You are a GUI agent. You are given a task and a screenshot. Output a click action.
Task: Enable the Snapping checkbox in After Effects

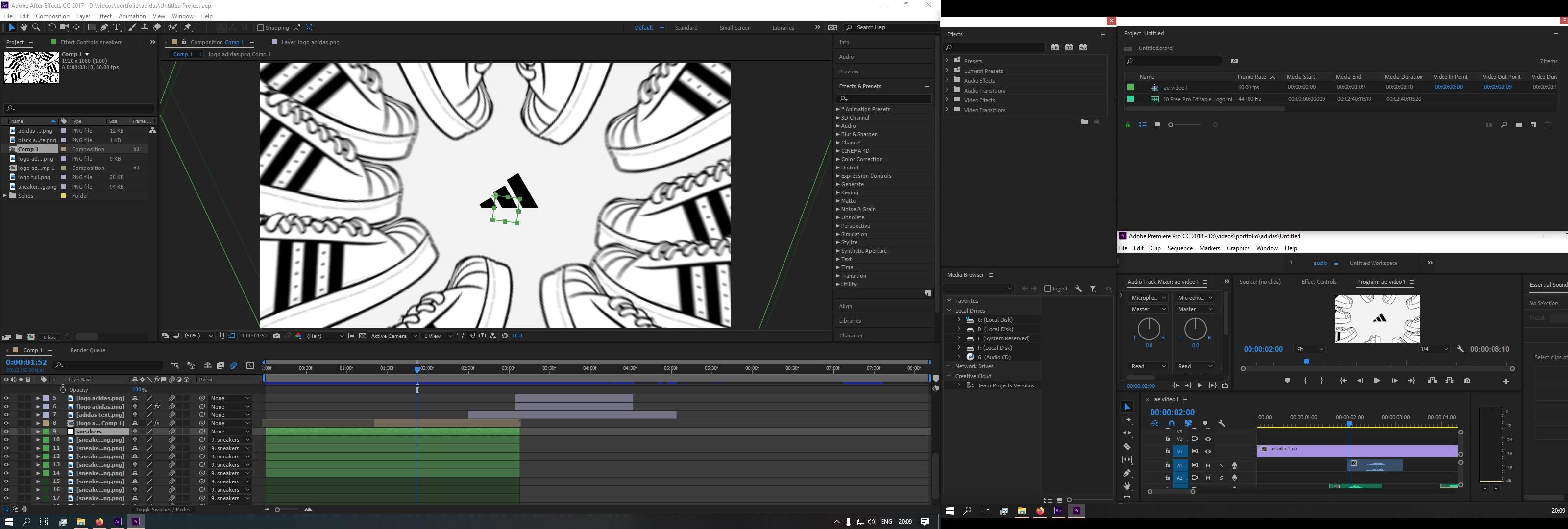click(x=260, y=27)
